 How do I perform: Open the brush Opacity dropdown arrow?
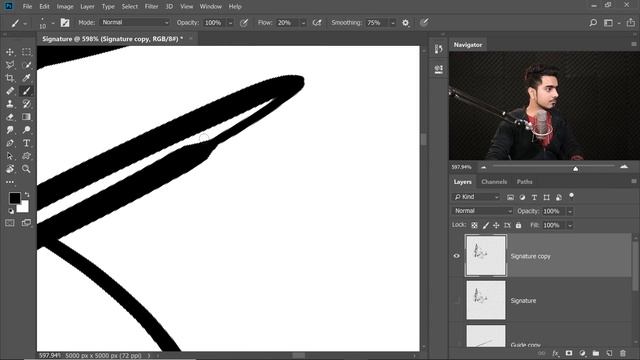click(x=230, y=23)
